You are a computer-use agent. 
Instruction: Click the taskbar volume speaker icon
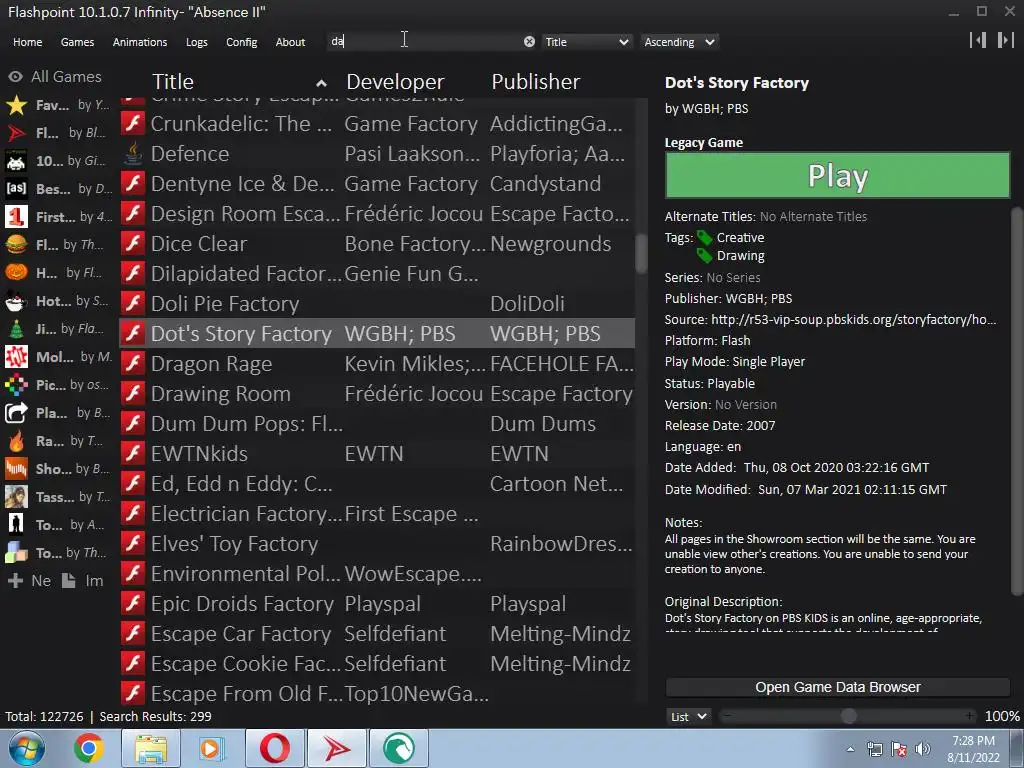pos(922,749)
